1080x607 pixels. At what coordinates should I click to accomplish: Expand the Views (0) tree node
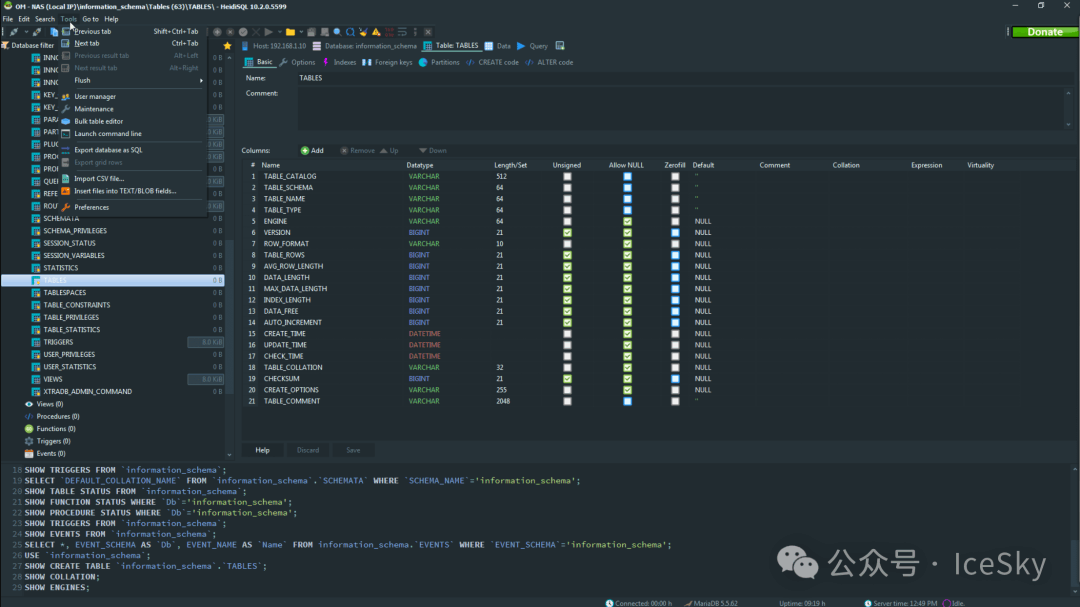(x=50, y=404)
